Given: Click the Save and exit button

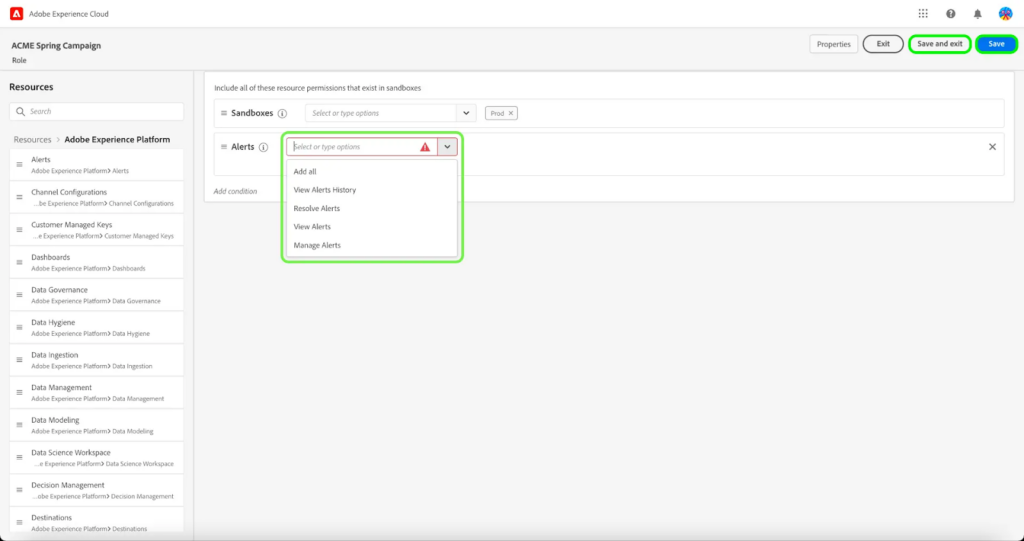Looking at the screenshot, I should (x=940, y=44).
